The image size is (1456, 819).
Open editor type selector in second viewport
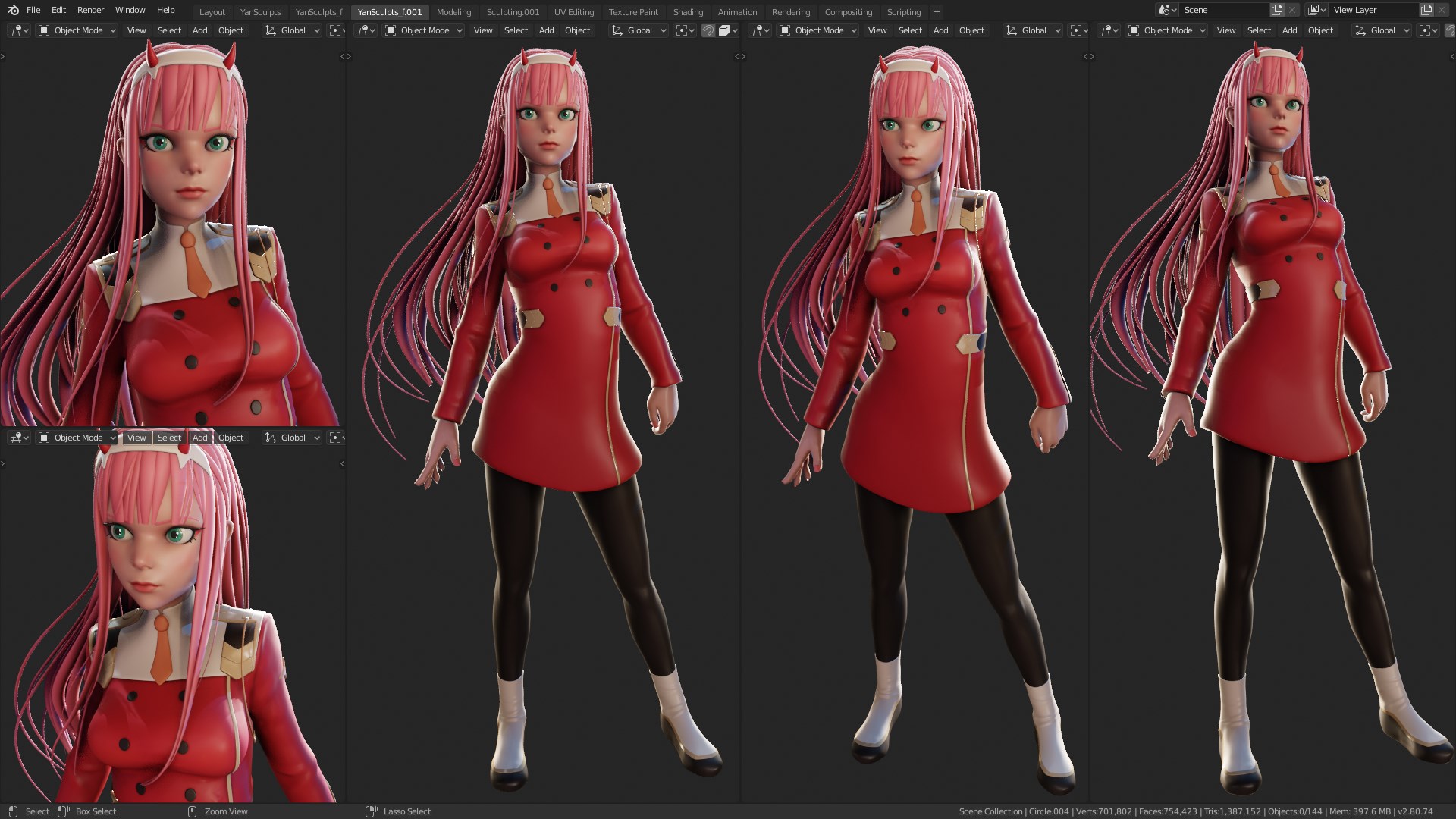[x=366, y=30]
